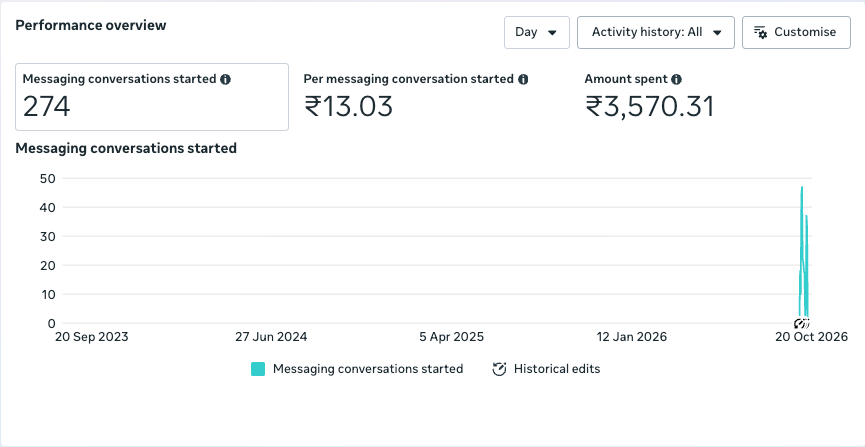Click the 12 Jan 2026 axis label

631,337
